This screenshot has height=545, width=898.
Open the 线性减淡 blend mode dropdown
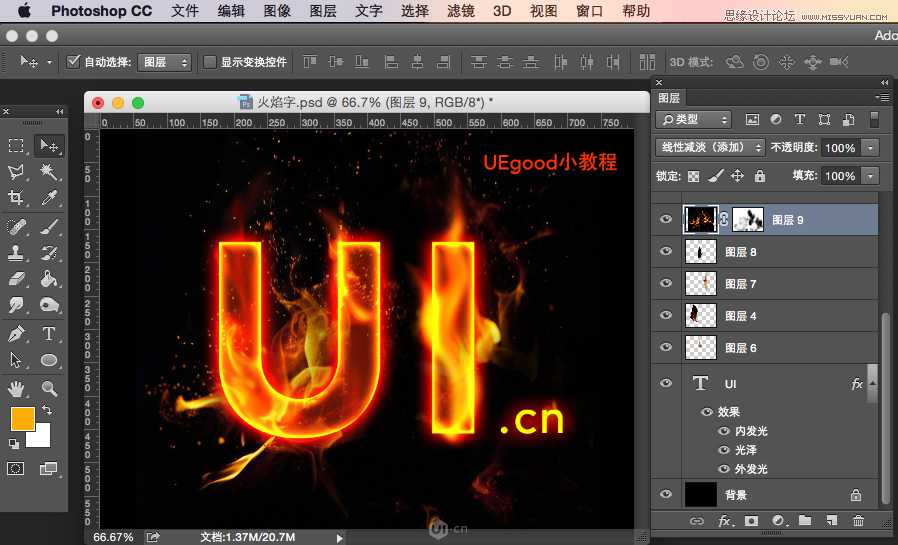[x=710, y=147]
